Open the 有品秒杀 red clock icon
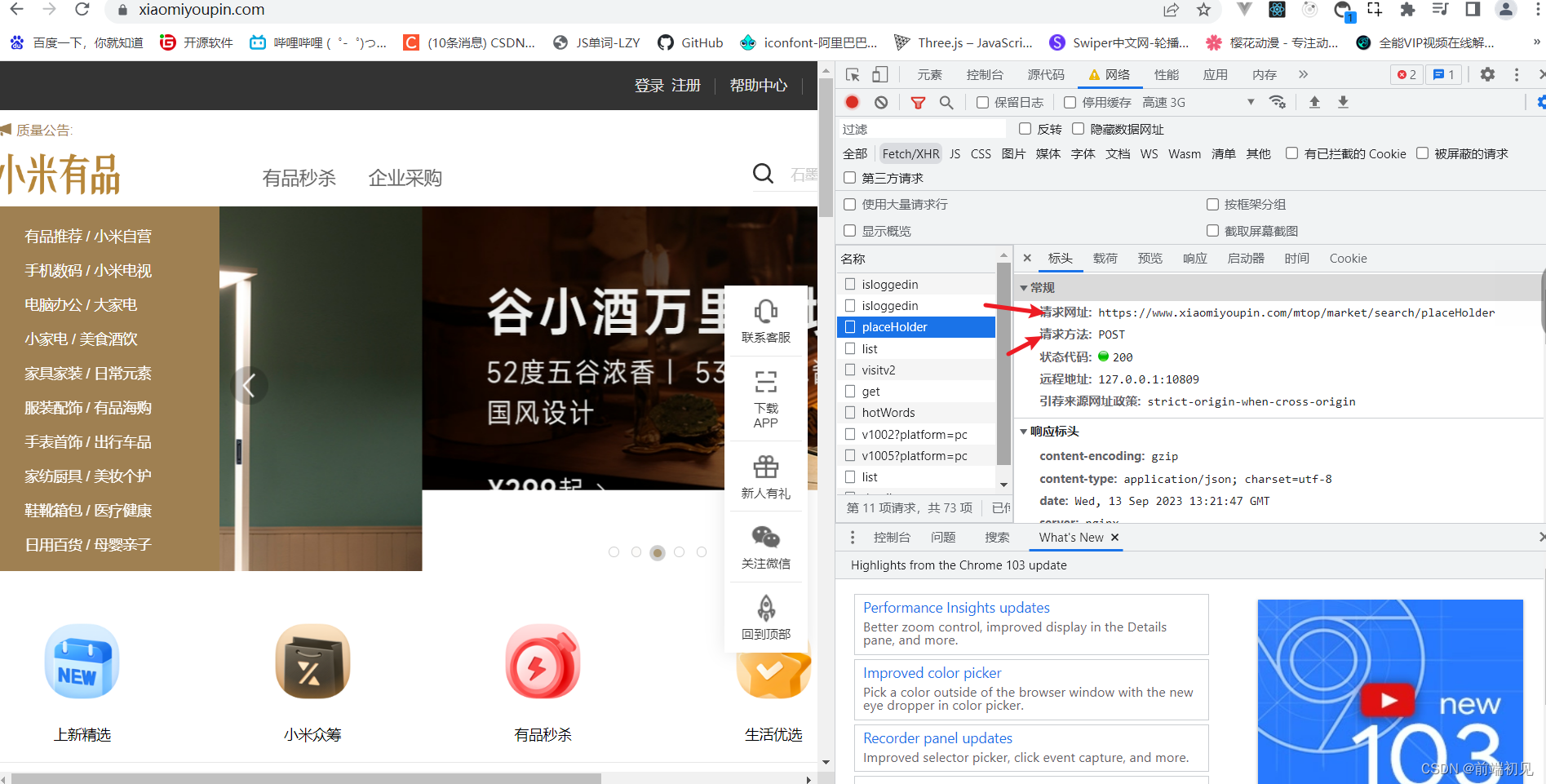Image resolution: width=1546 pixels, height=784 pixels. pyautogui.click(x=543, y=662)
